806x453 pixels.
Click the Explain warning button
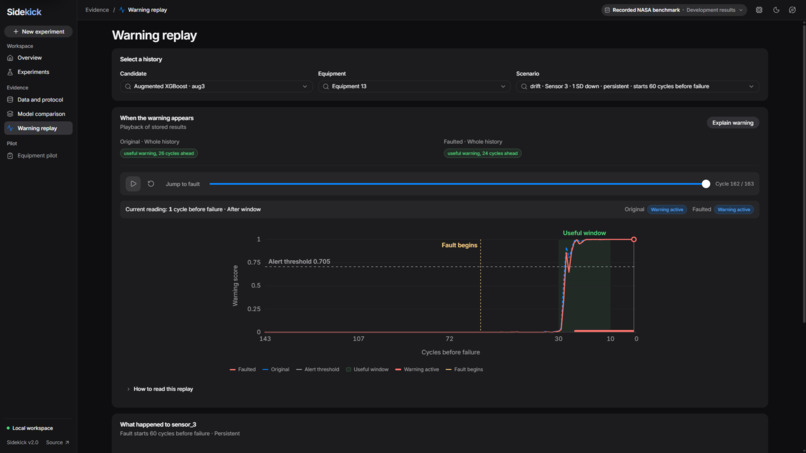[732, 123]
